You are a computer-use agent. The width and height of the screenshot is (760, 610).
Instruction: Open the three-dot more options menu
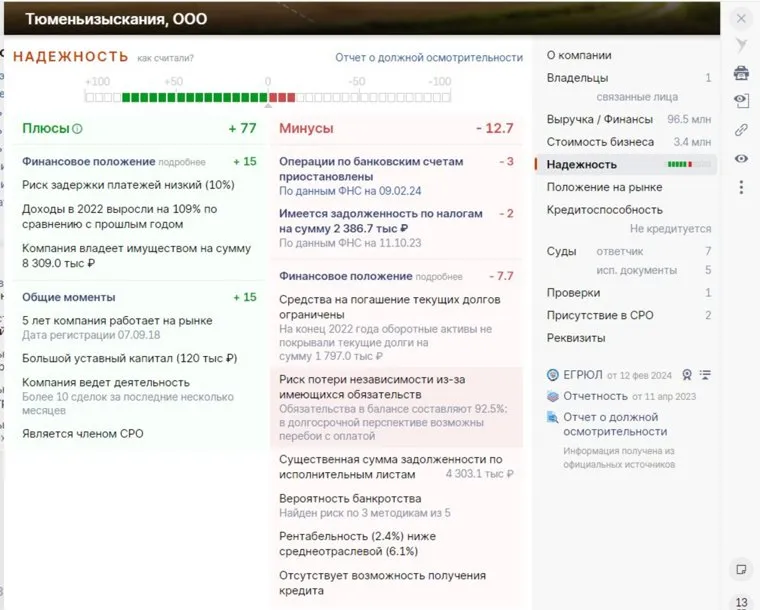pyautogui.click(x=741, y=187)
